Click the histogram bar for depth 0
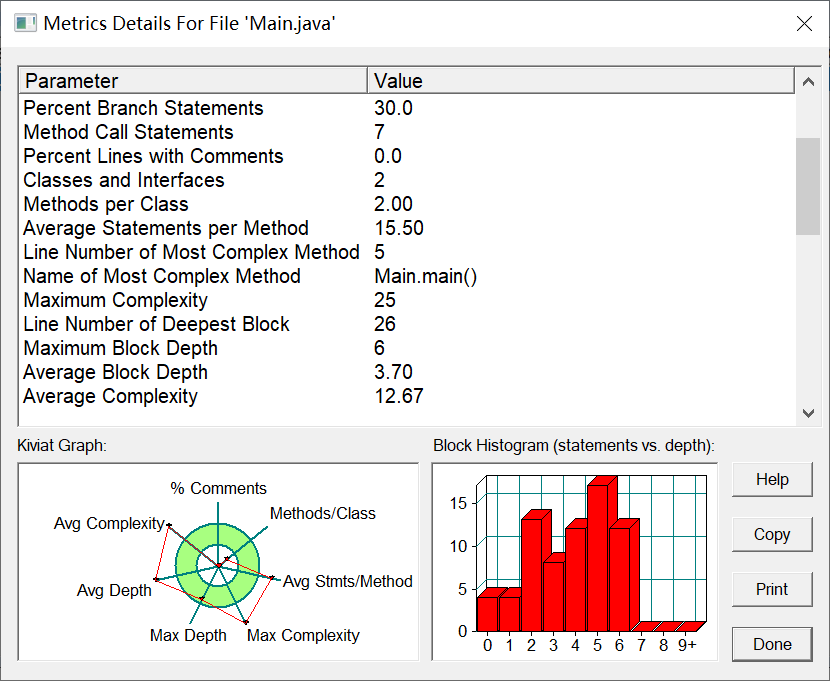 point(488,614)
